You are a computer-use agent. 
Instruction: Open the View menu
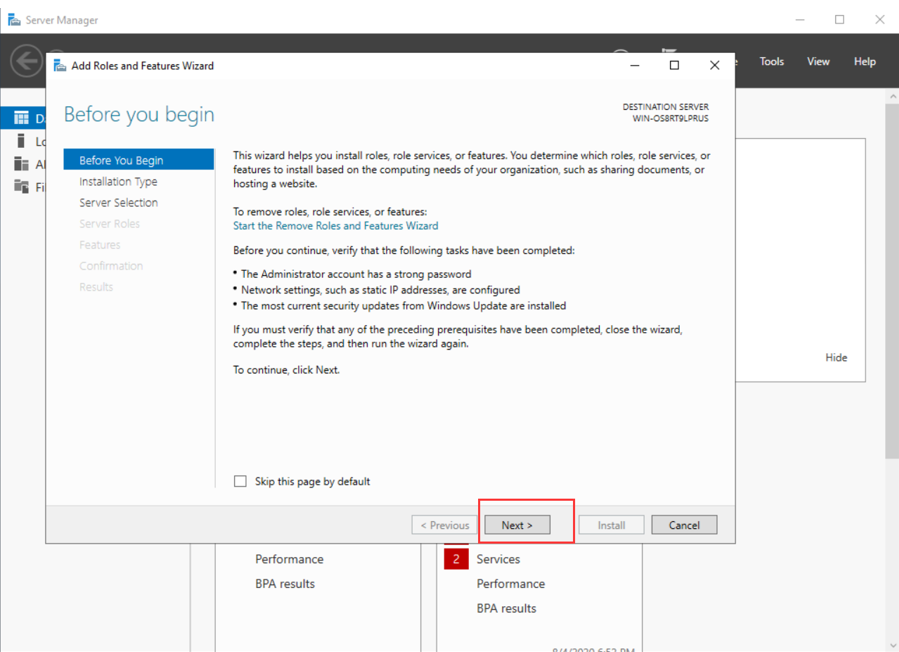(x=818, y=61)
